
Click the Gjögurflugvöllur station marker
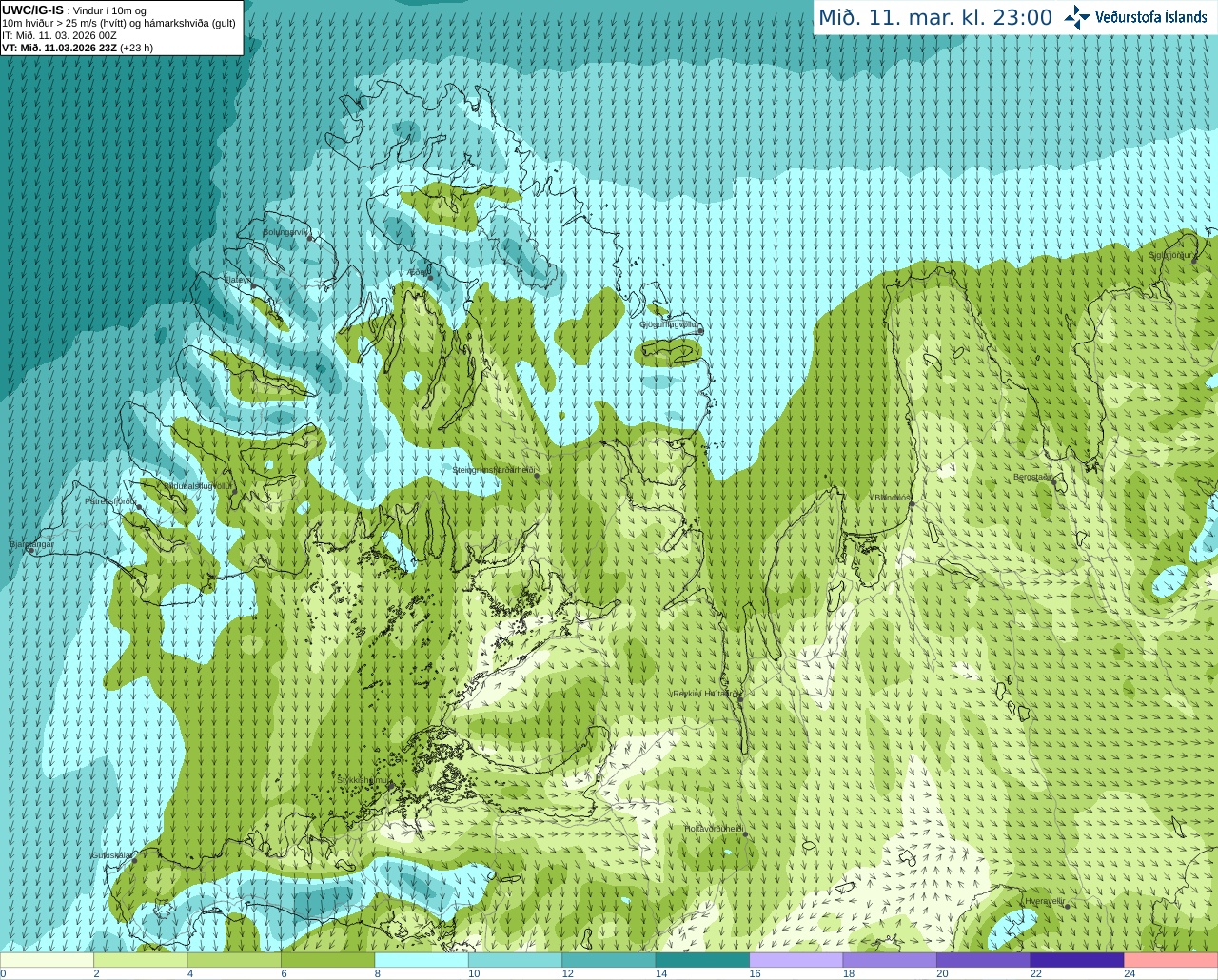(x=699, y=330)
